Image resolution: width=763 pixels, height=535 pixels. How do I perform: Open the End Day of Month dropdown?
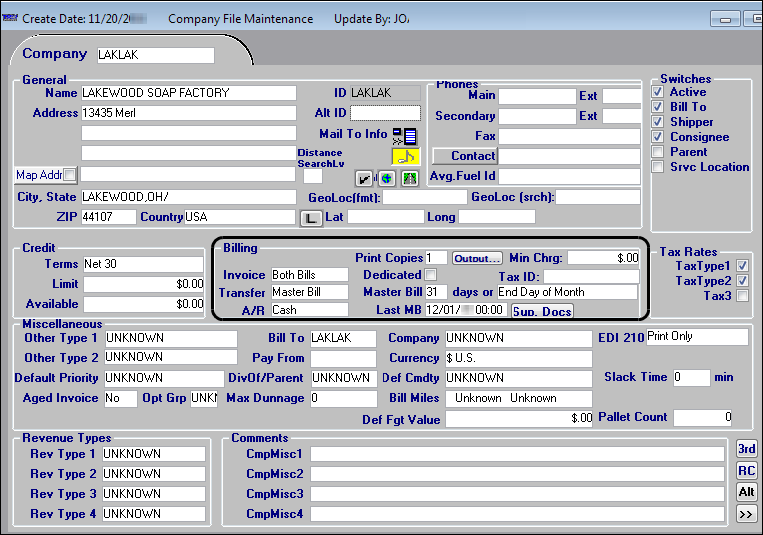(x=566, y=292)
